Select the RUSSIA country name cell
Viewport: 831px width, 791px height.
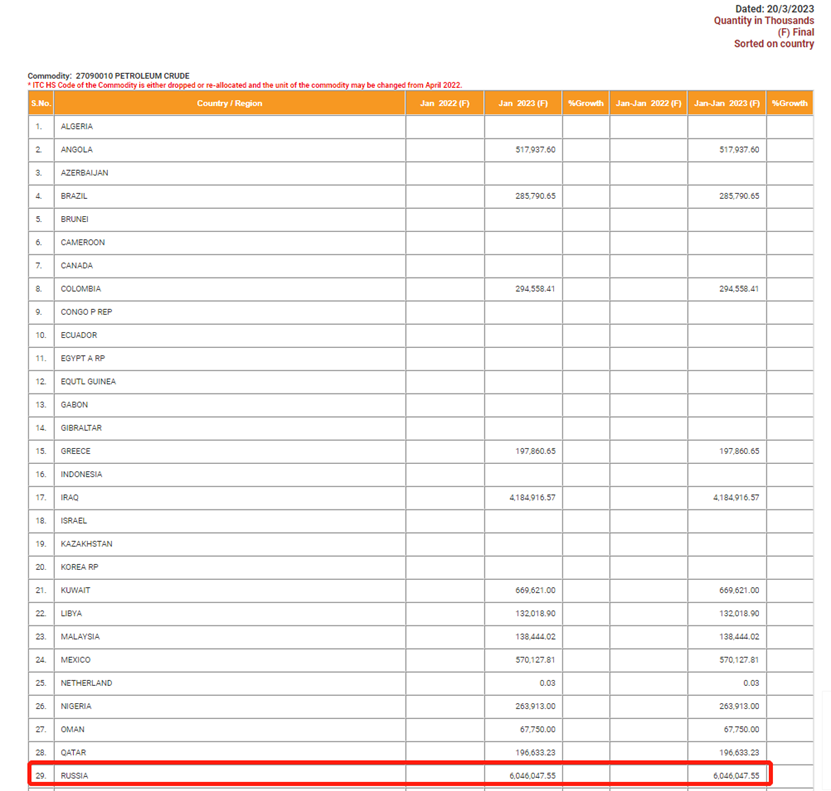[x=77, y=775]
